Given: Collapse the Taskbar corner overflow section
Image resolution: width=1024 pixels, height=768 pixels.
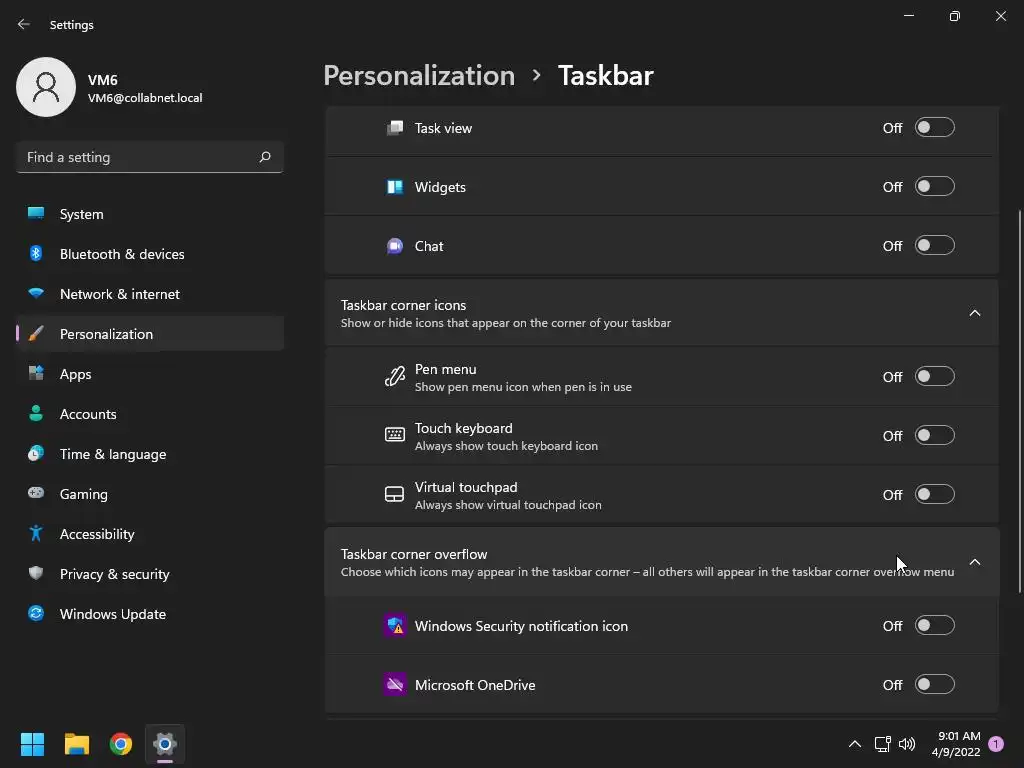Looking at the screenshot, I should click(974, 562).
